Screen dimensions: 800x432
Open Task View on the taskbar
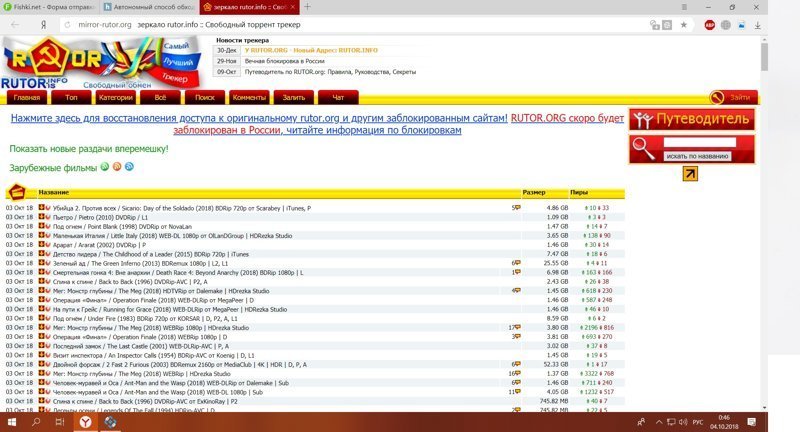click(60, 422)
